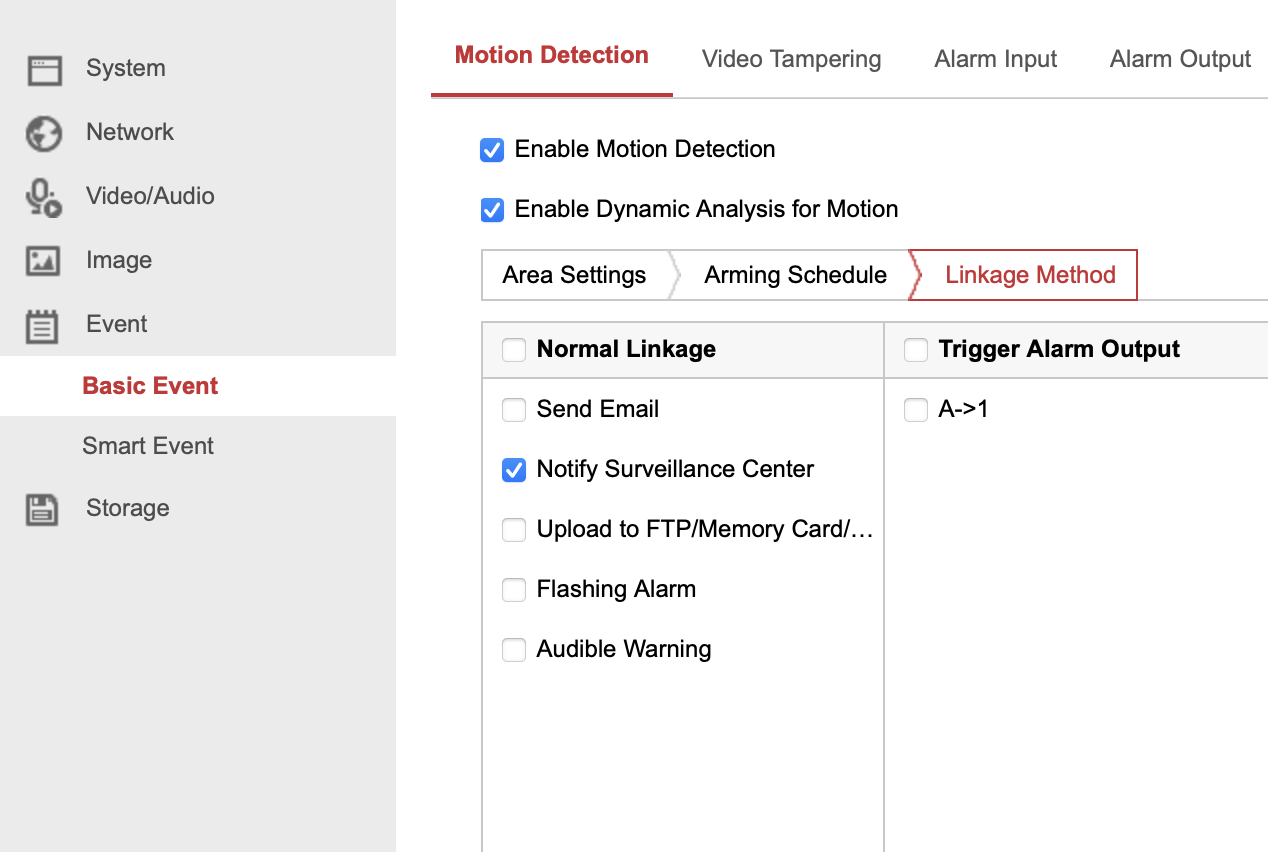Viewport: 1268px width, 852px height.
Task: Check Upload to FTP/Memory Card option
Action: coord(513,529)
